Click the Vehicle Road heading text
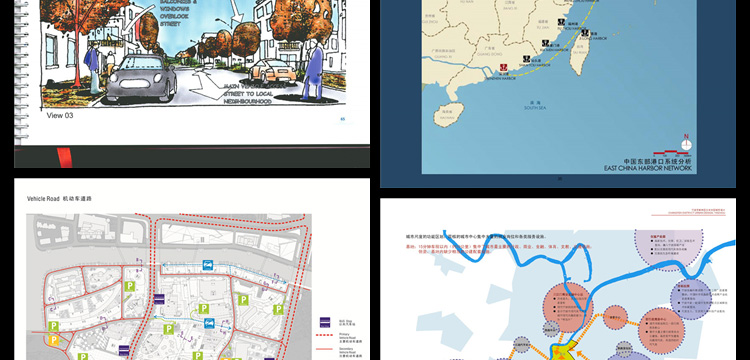 tap(43, 198)
